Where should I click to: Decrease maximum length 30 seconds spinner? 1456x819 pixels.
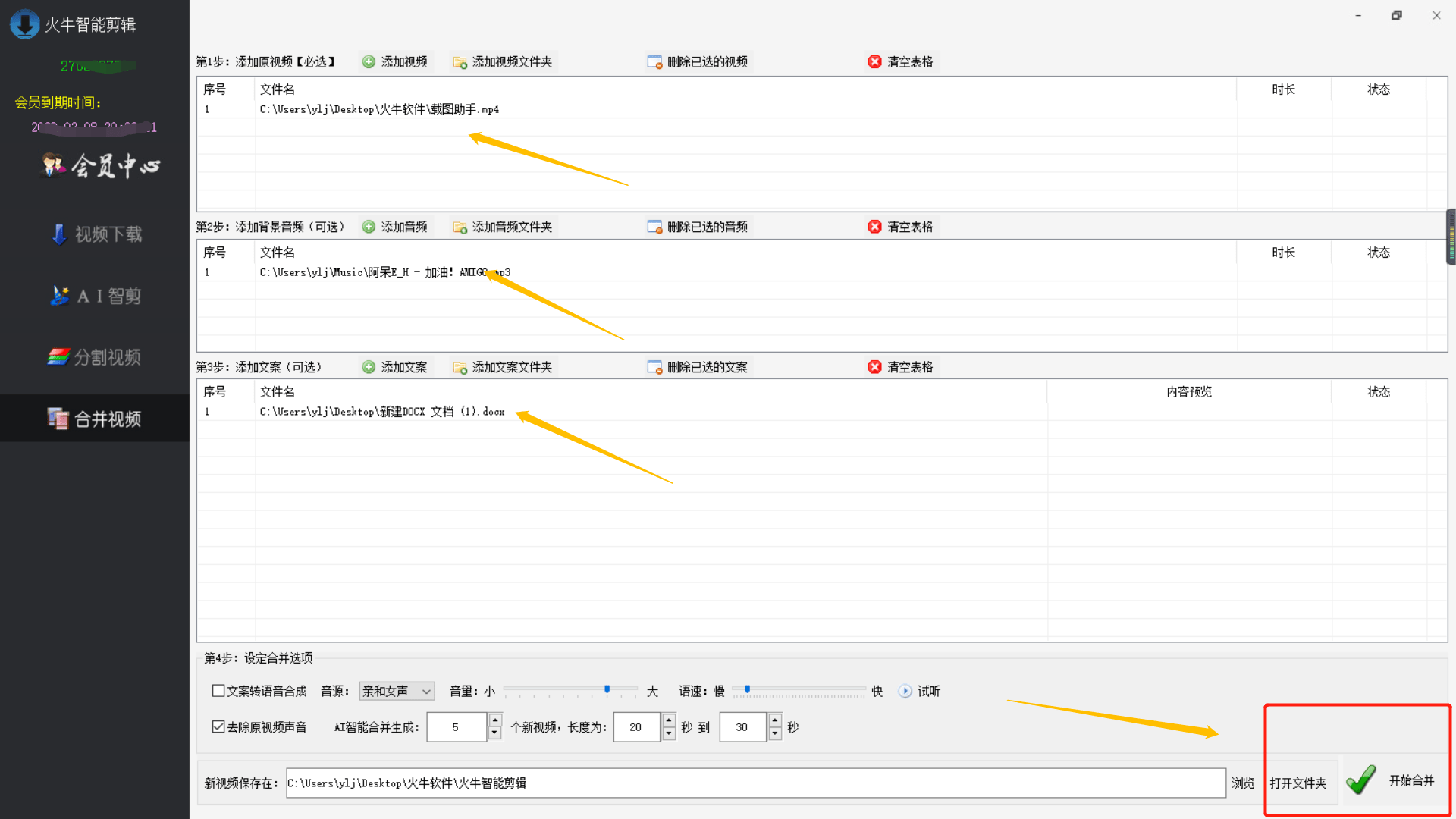pos(775,733)
